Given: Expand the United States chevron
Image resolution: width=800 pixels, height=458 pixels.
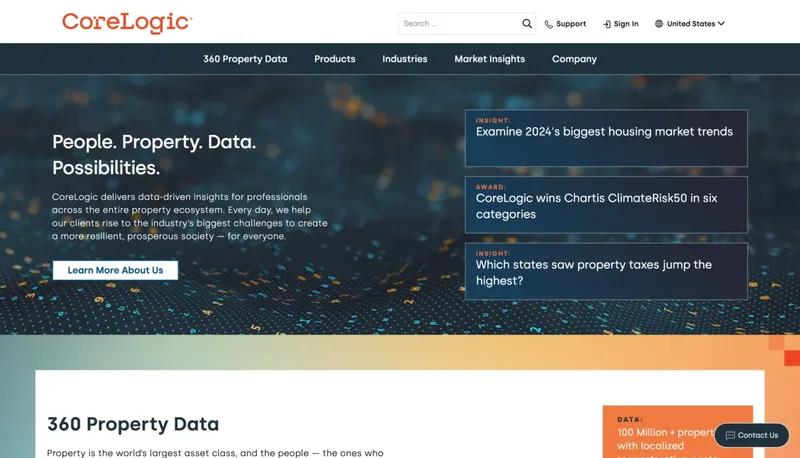Looking at the screenshot, I should coord(721,24).
